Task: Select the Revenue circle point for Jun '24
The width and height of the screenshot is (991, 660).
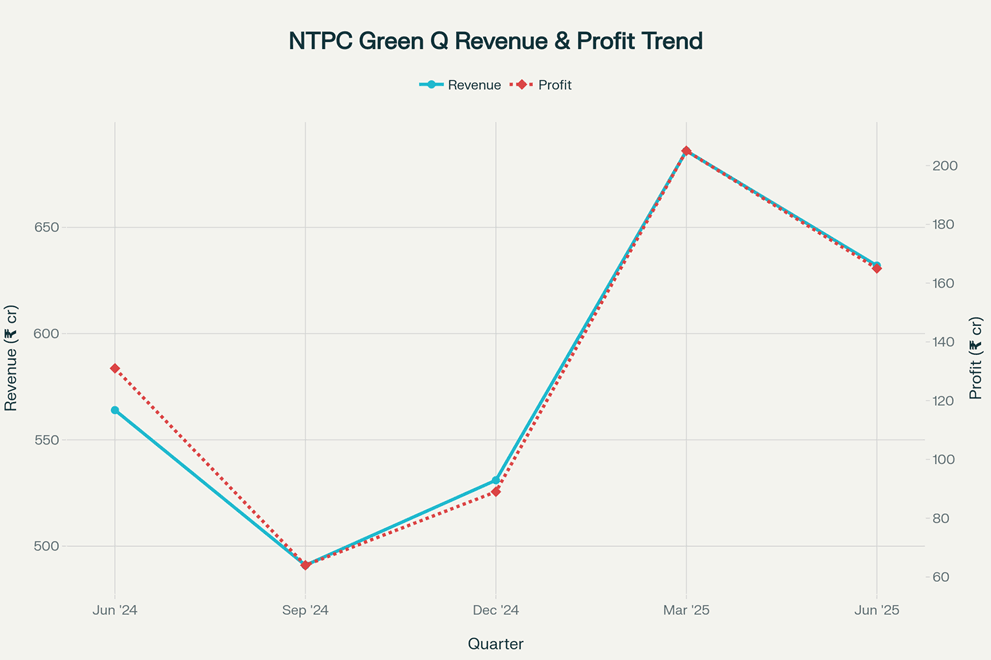Action: click(x=115, y=410)
